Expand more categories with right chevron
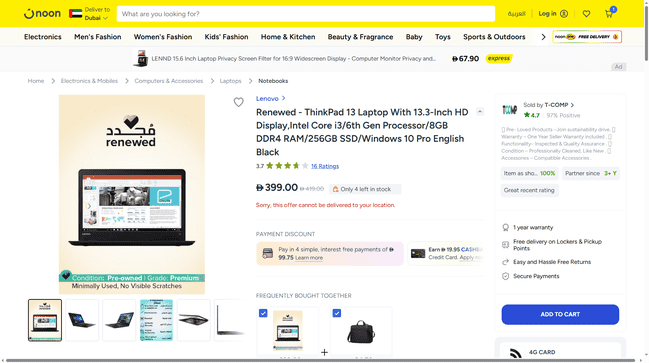The height and width of the screenshot is (363, 649). tap(543, 37)
